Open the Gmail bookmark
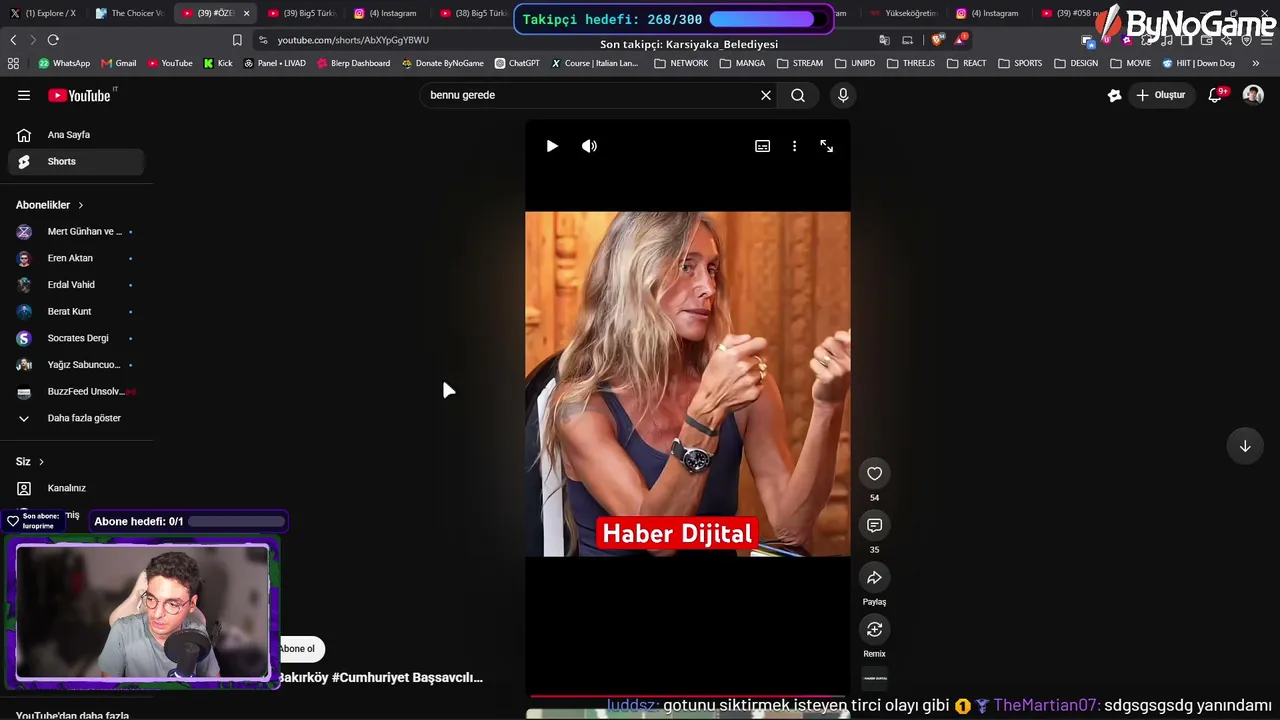1280x720 pixels. tap(118, 63)
